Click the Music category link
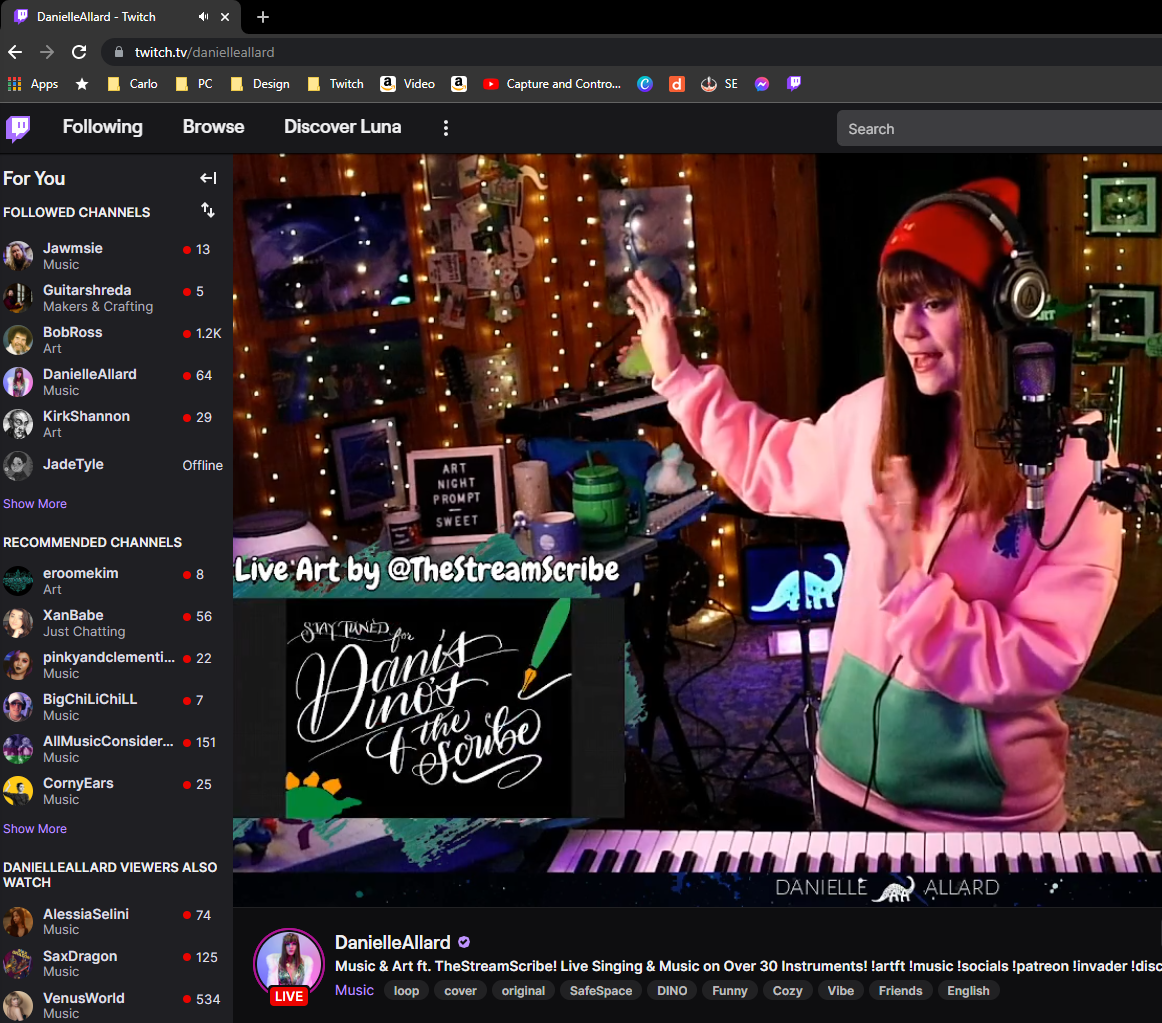 354,990
